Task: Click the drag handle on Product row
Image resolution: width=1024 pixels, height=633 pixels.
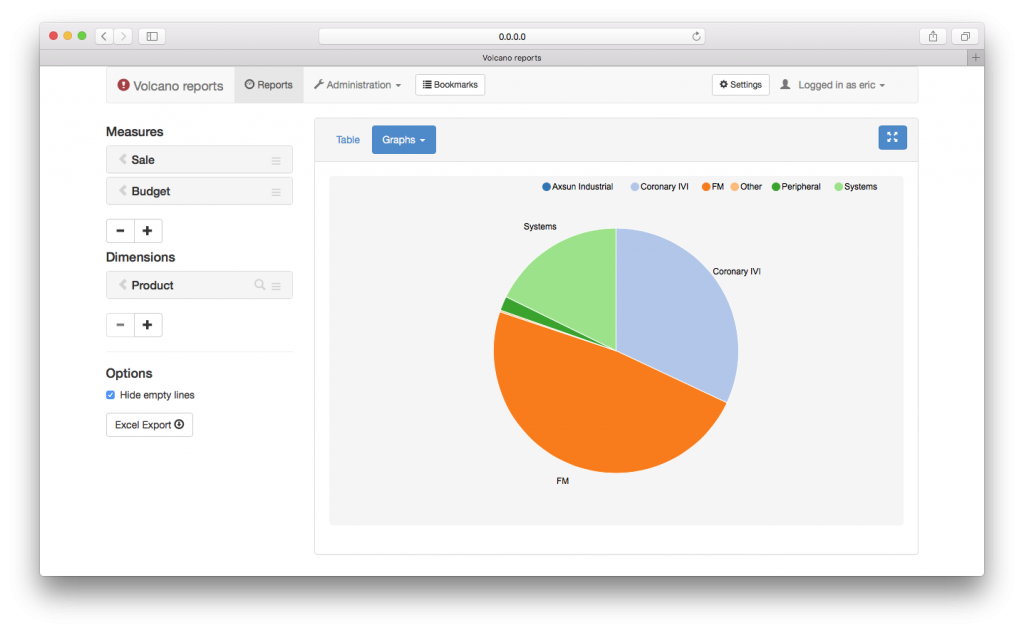Action: 276,286
